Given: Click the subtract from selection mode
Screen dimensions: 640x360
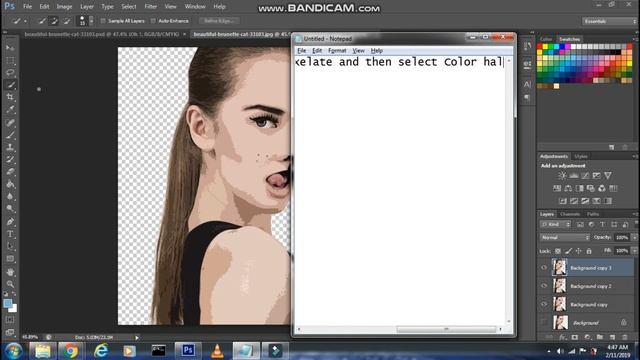Looking at the screenshot, I should point(67,21).
